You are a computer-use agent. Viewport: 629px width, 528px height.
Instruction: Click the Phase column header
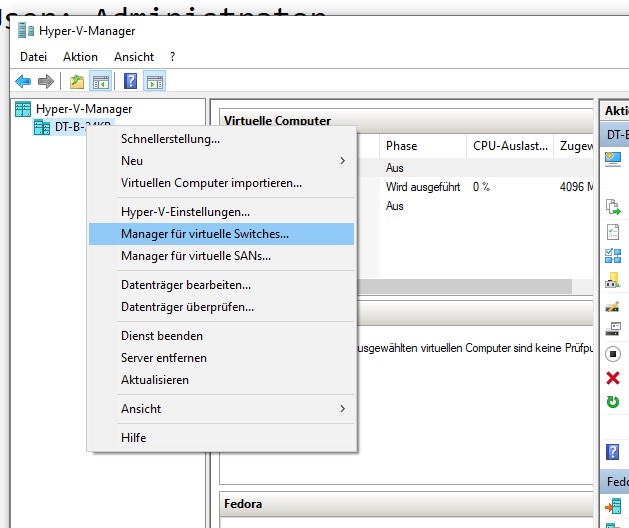[x=402, y=146]
